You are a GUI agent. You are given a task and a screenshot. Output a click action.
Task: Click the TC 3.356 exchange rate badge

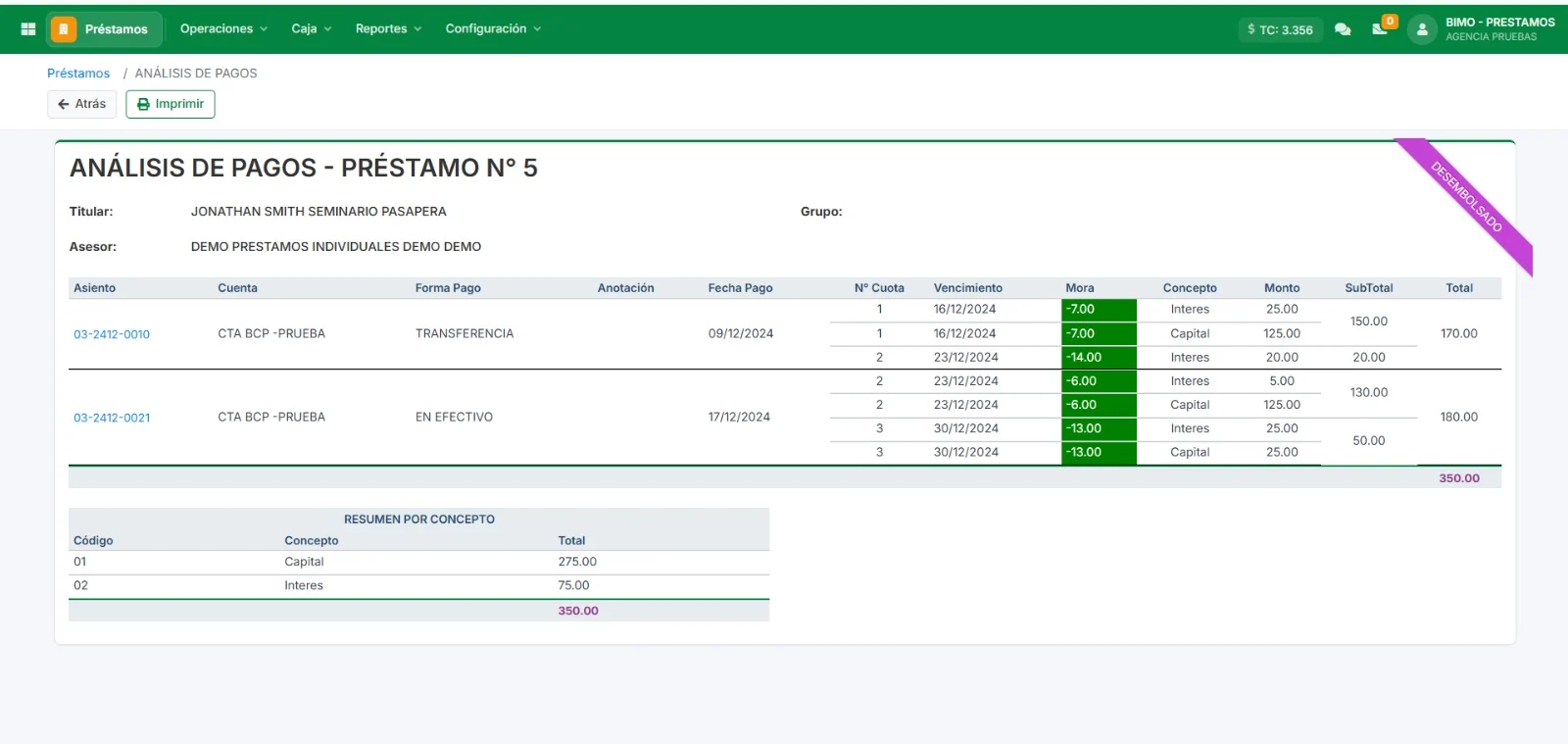[1281, 29]
